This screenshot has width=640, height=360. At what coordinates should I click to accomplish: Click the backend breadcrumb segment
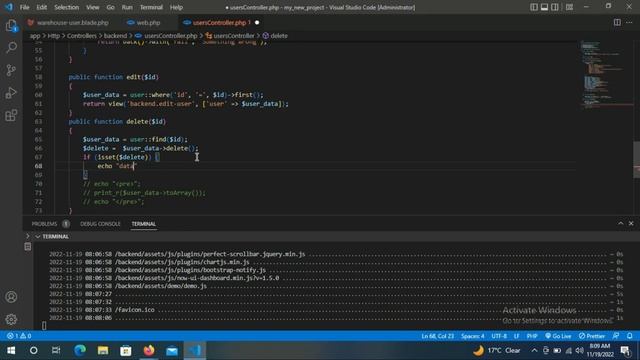(115, 36)
